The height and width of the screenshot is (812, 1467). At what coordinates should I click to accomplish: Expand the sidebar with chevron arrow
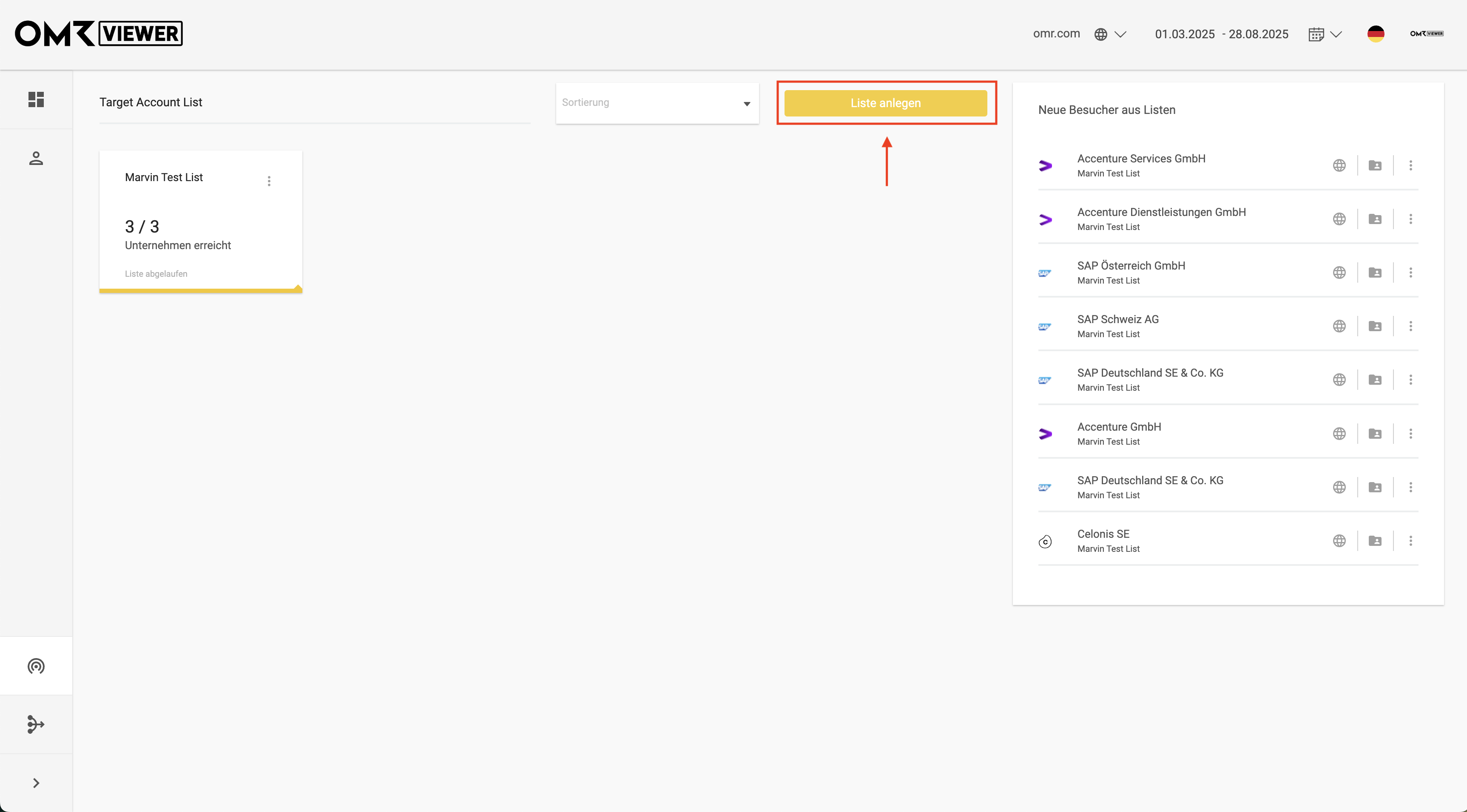(36, 783)
